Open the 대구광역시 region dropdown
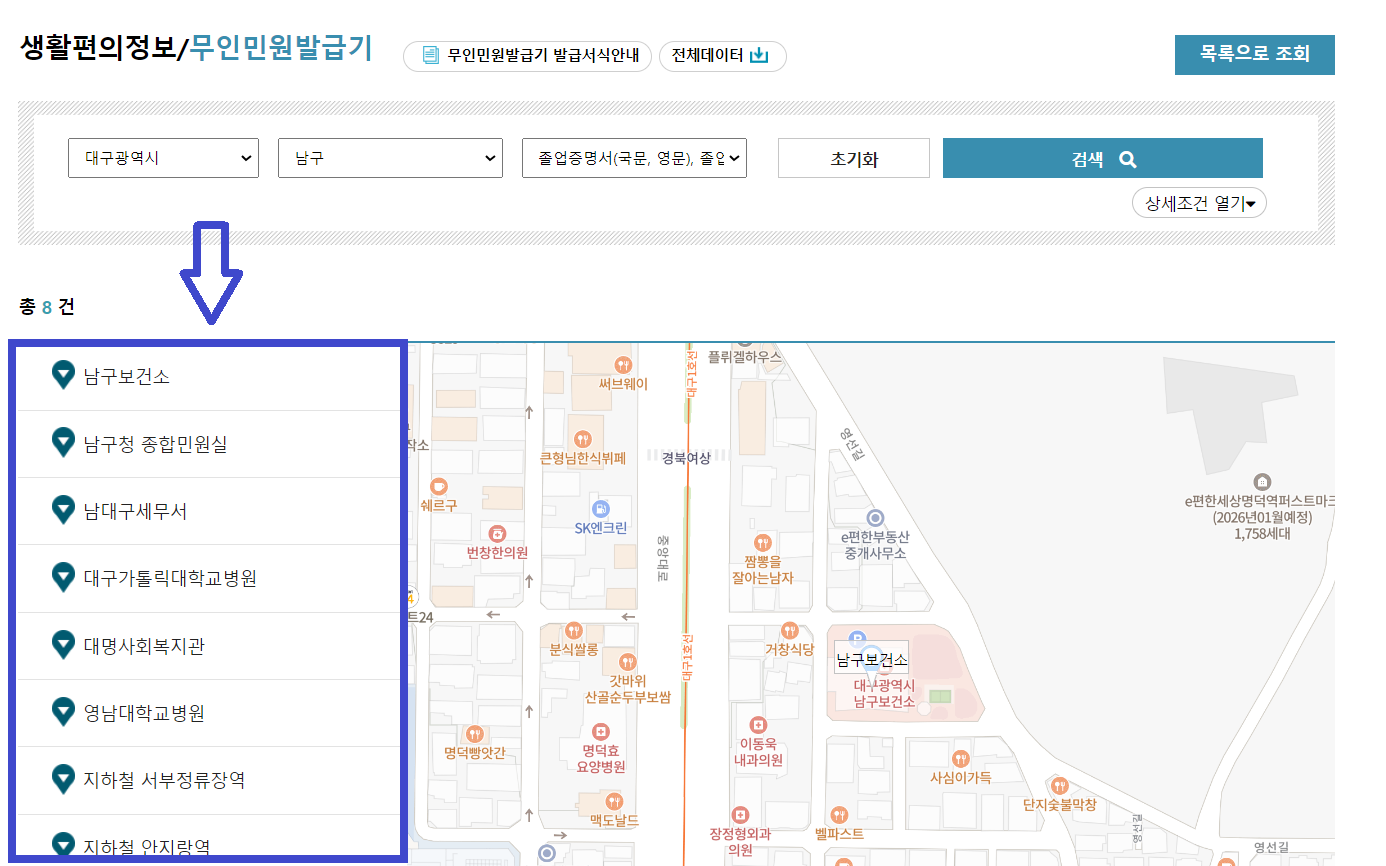 (163, 157)
